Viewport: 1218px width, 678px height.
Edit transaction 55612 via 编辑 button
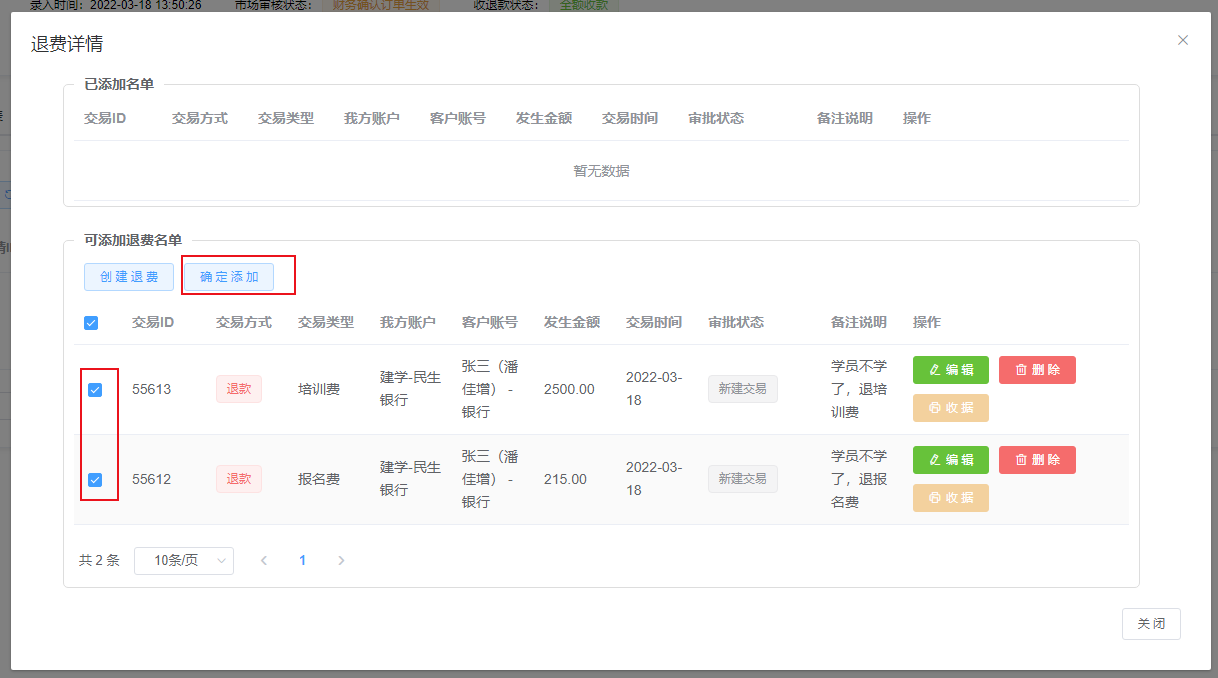point(950,460)
